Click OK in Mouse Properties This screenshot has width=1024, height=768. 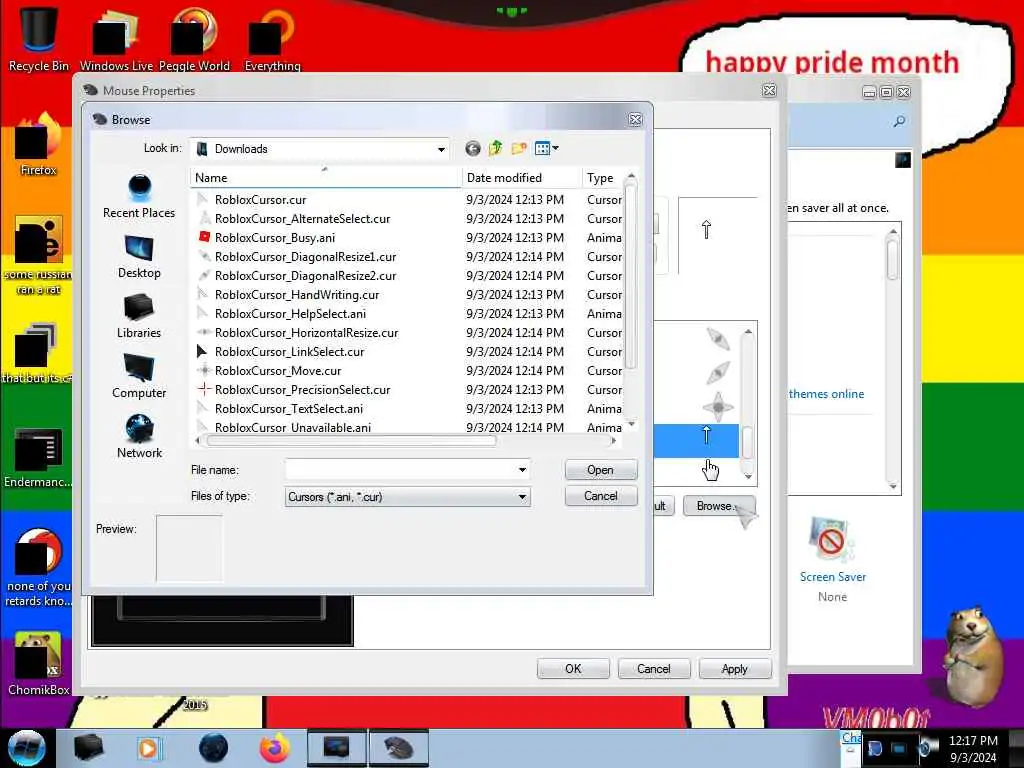click(573, 669)
